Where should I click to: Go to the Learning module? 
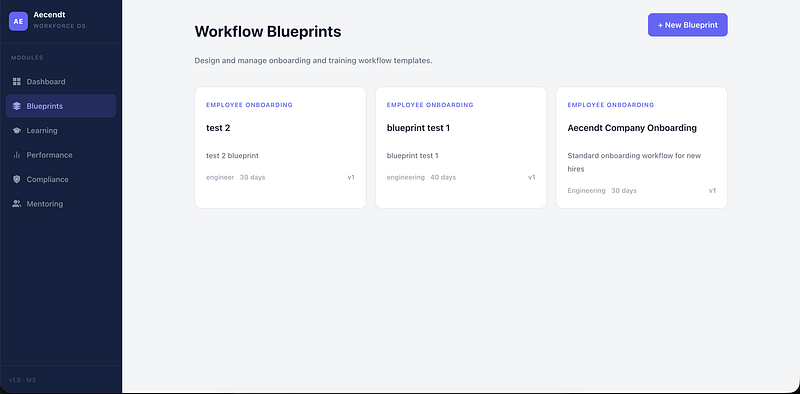point(61,131)
